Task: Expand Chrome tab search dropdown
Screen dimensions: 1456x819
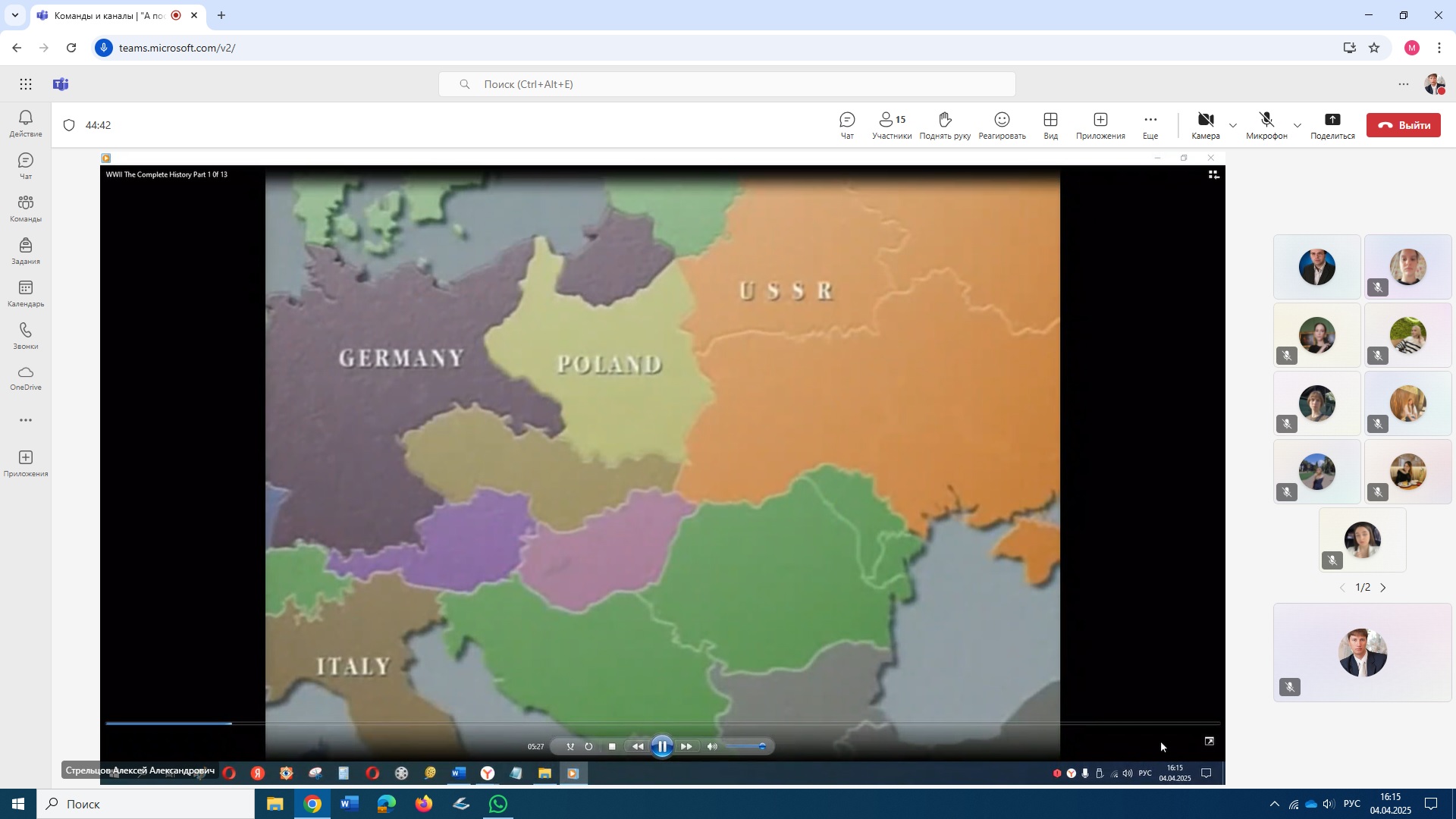Action: [14, 15]
